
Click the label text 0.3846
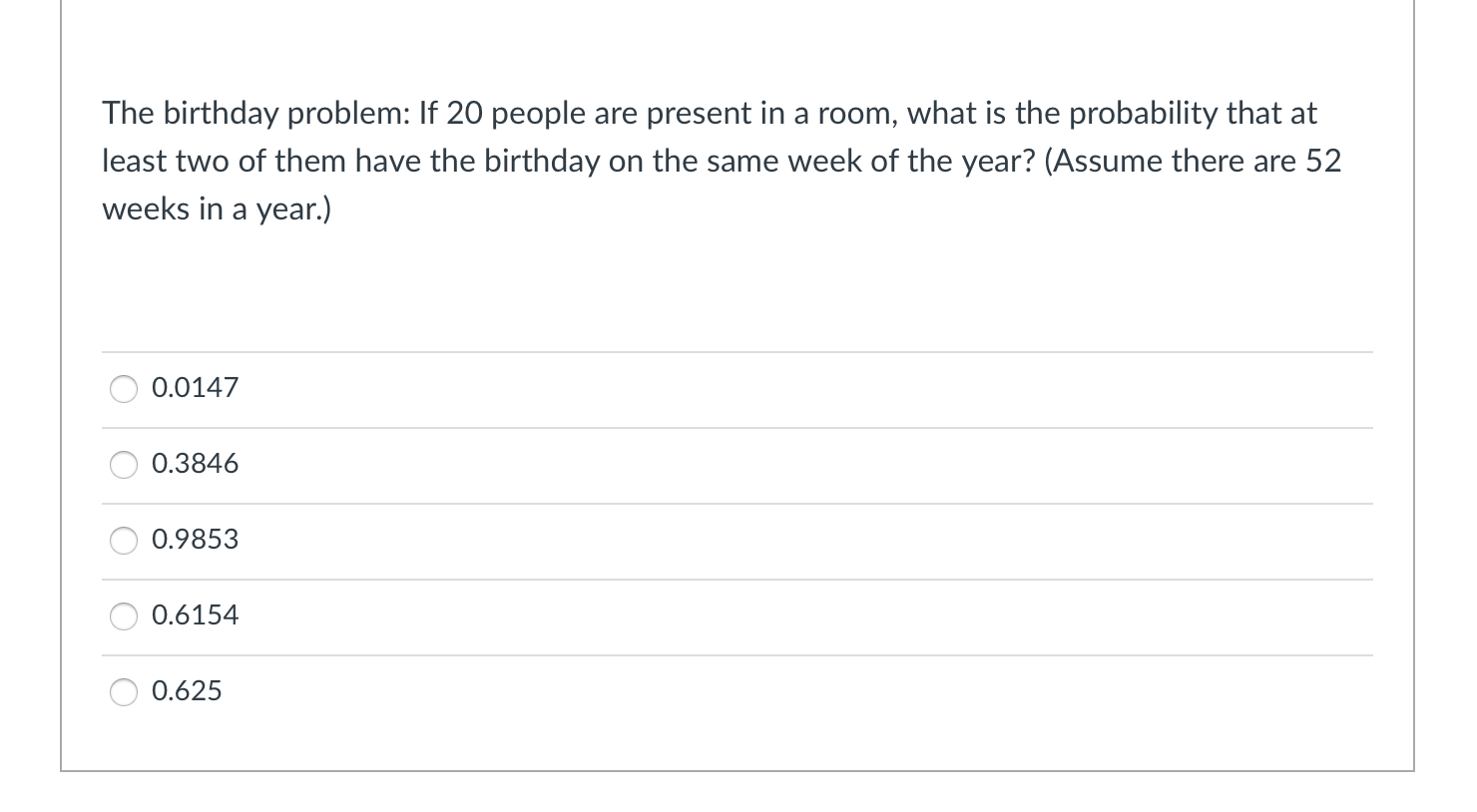(x=195, y=464)
